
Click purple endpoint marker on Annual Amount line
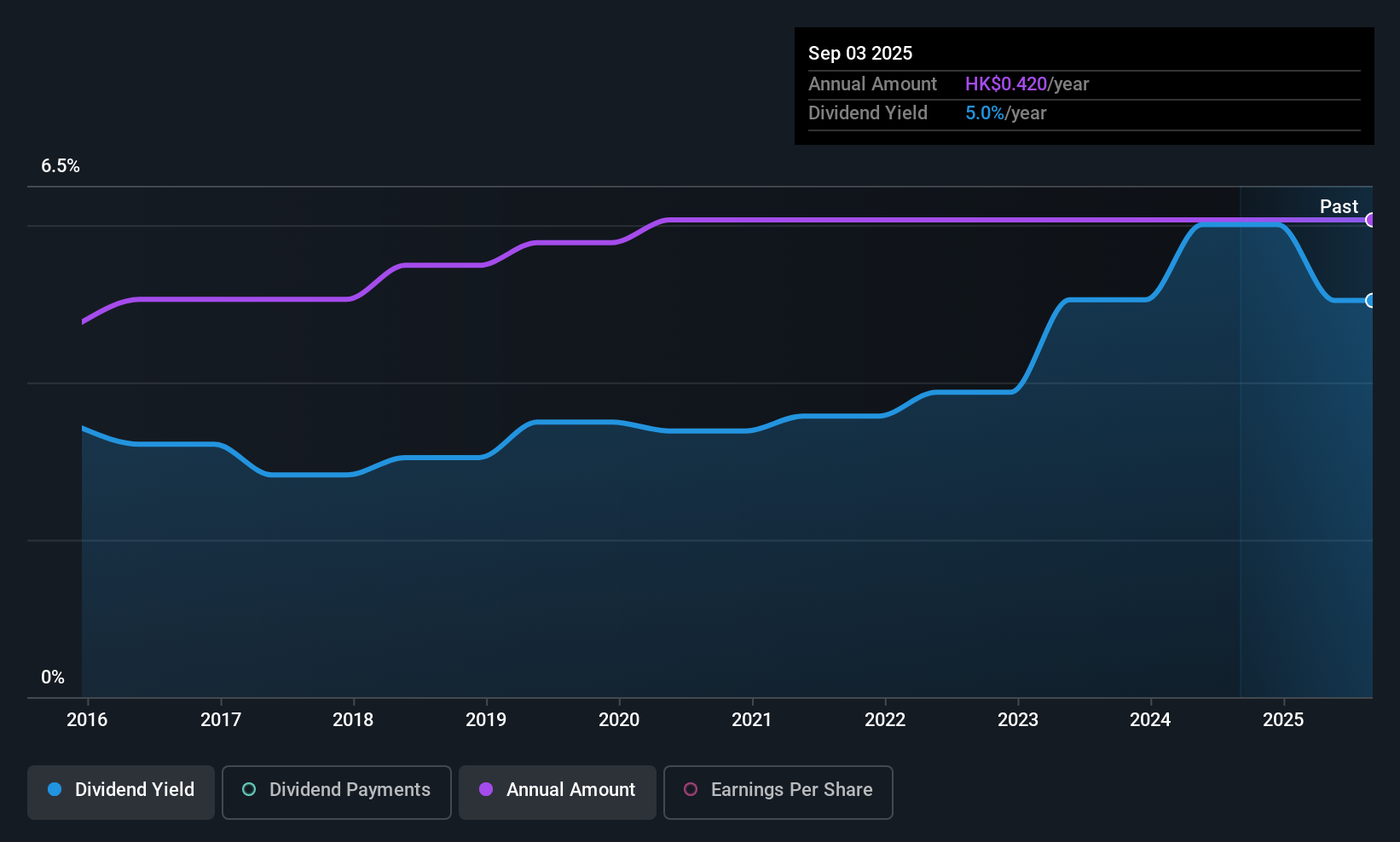pyautogui.click(x=1370, y=220)
